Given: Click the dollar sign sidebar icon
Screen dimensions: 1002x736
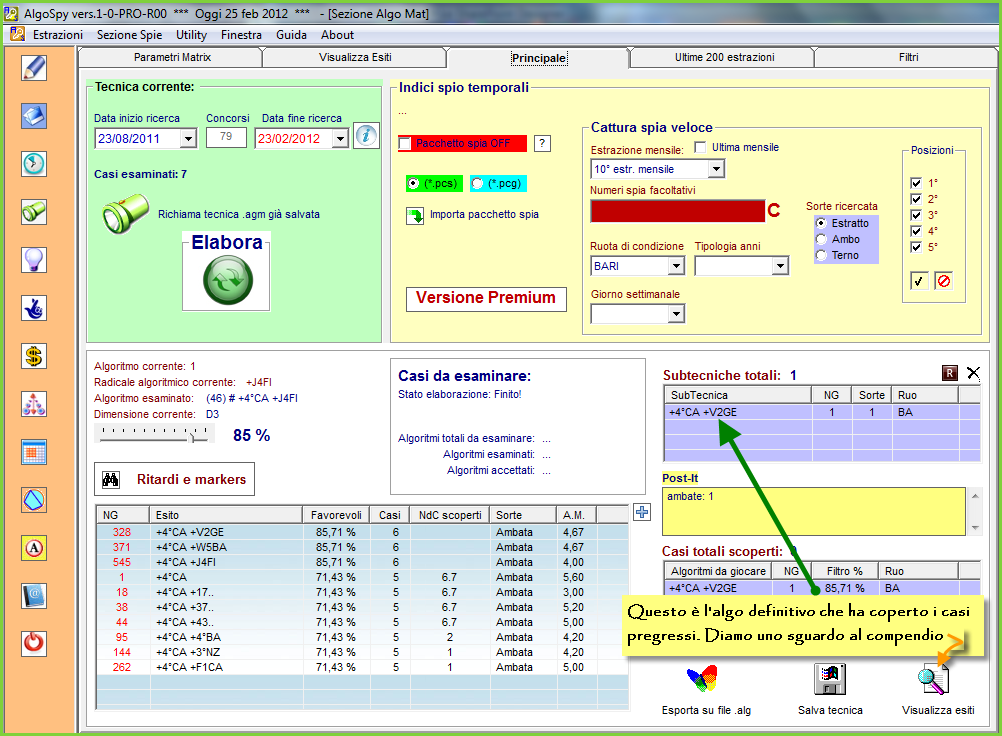Looking at the screenshot, I should (x=34, y=356).
